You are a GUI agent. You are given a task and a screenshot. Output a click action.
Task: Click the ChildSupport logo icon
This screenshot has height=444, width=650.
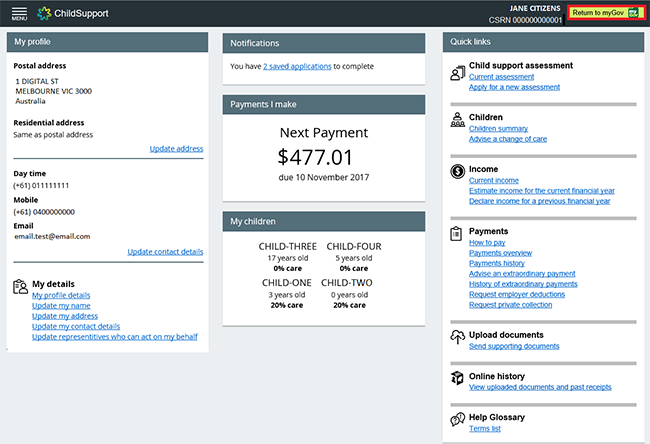point(45,14)
